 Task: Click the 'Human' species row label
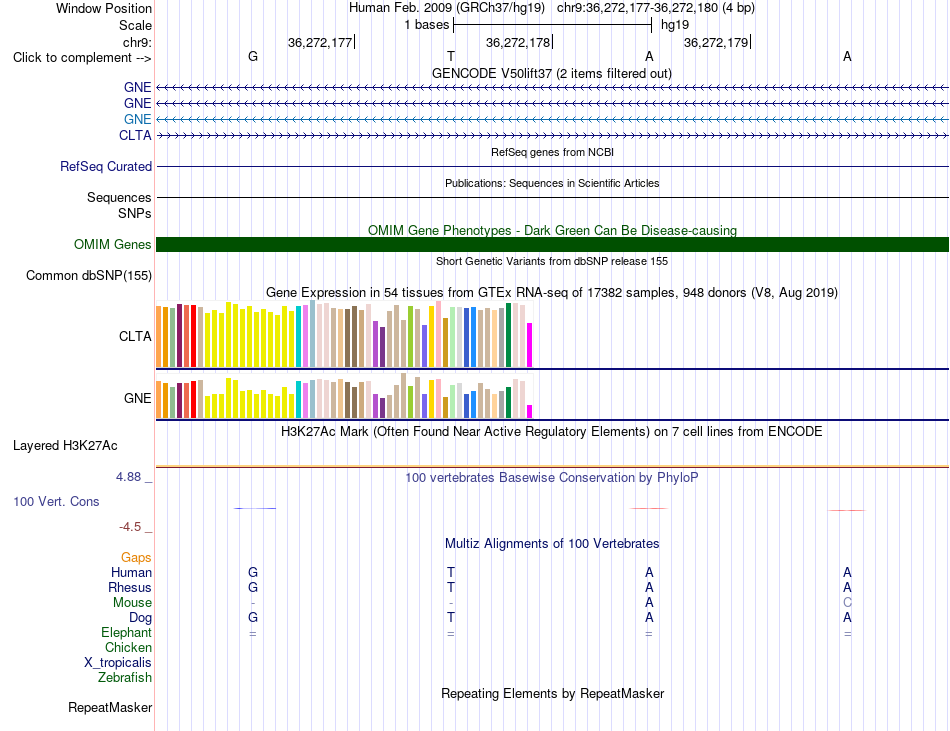pyautogui.click(x=131, y=572)
